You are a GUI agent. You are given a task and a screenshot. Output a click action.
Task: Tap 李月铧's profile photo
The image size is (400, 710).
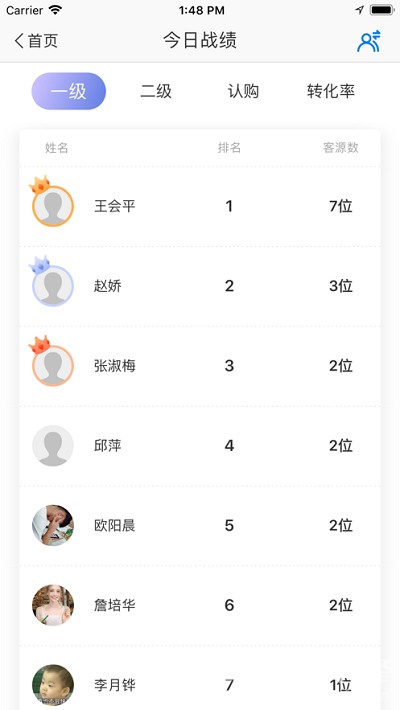point(53,685)
